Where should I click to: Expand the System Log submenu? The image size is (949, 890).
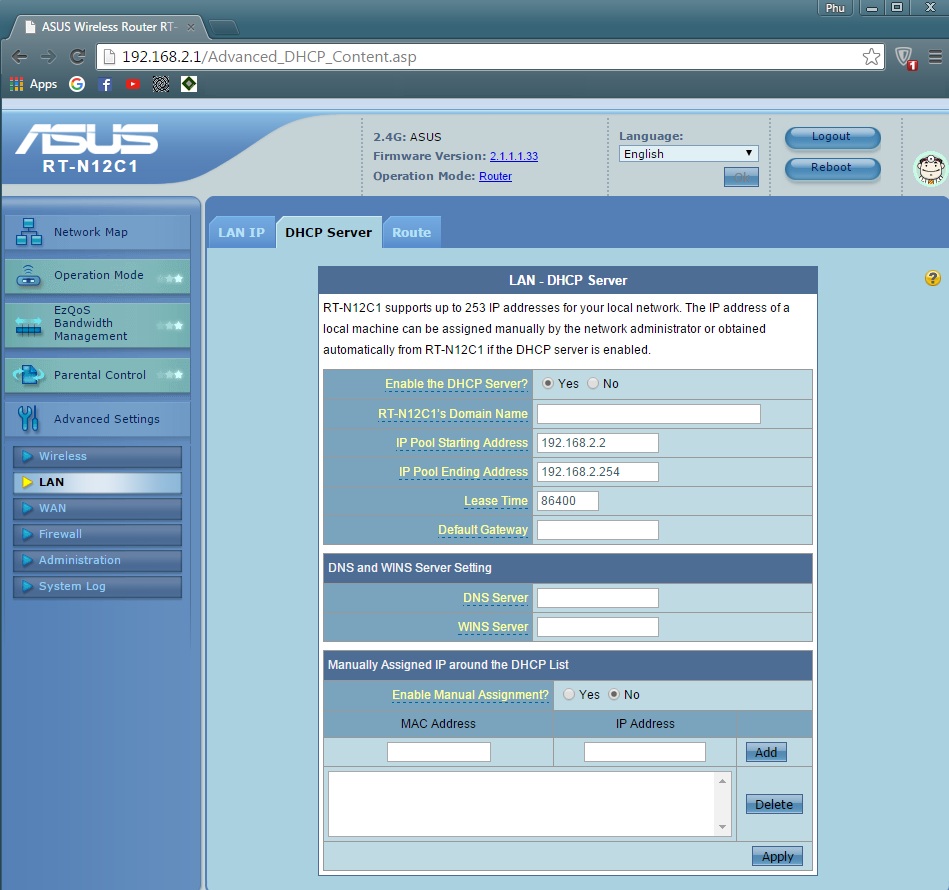(97, 586)
